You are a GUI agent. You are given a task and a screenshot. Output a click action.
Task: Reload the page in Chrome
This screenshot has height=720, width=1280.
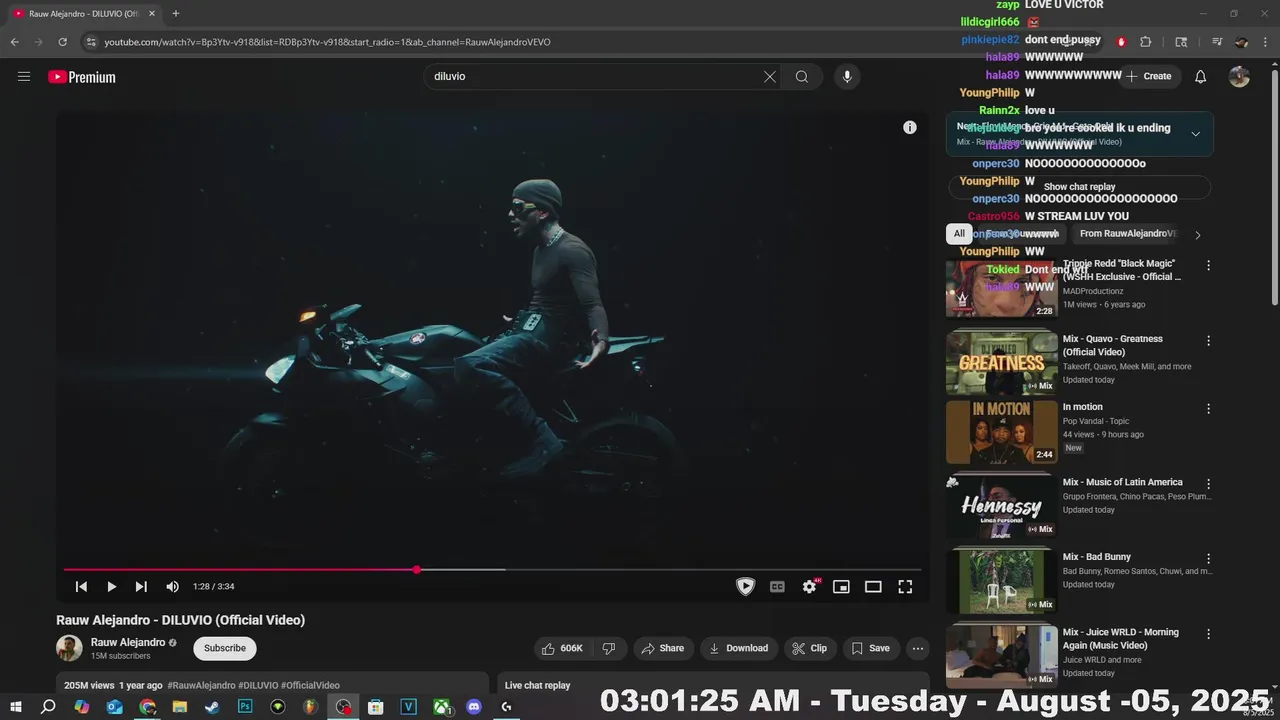(x=62, y=42)
